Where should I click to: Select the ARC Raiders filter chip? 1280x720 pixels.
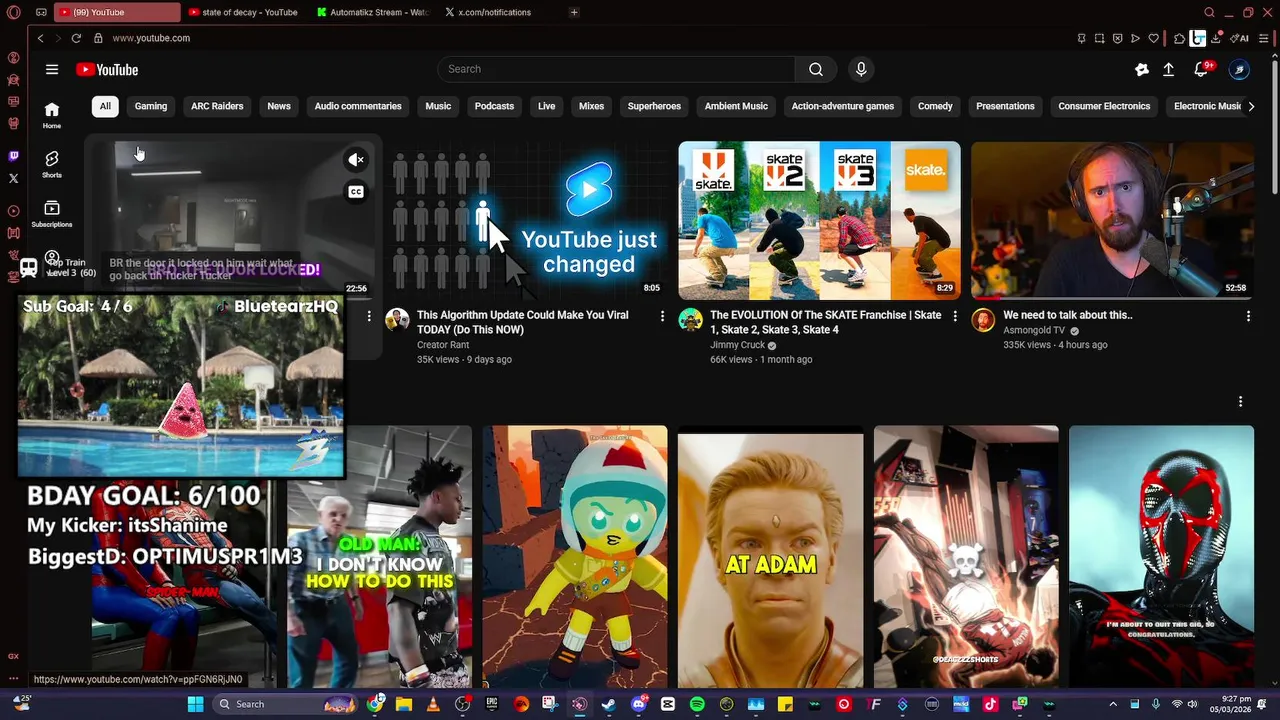[217, 106]
